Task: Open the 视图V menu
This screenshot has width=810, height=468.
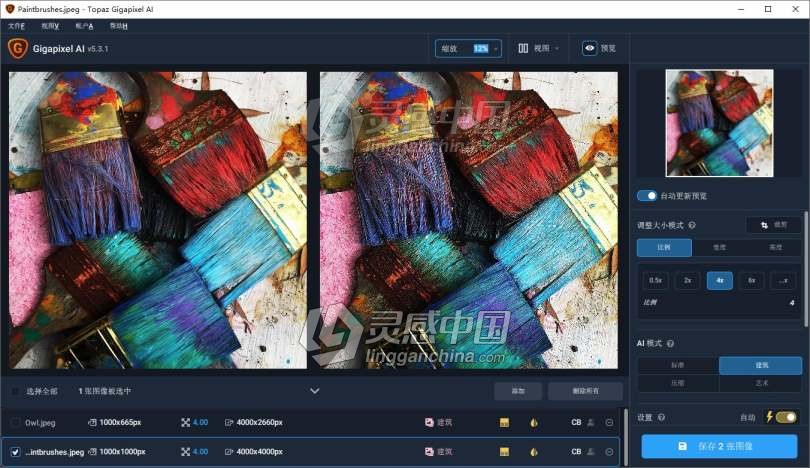Action: 50,26
